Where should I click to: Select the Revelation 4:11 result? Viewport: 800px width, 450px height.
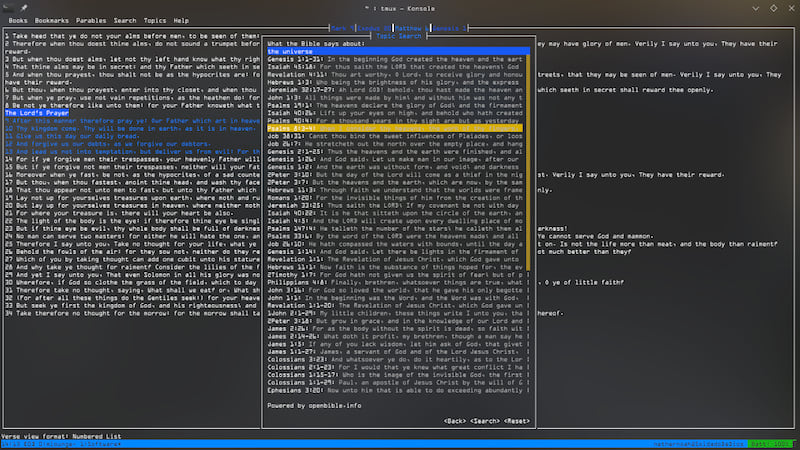(395, 74)
